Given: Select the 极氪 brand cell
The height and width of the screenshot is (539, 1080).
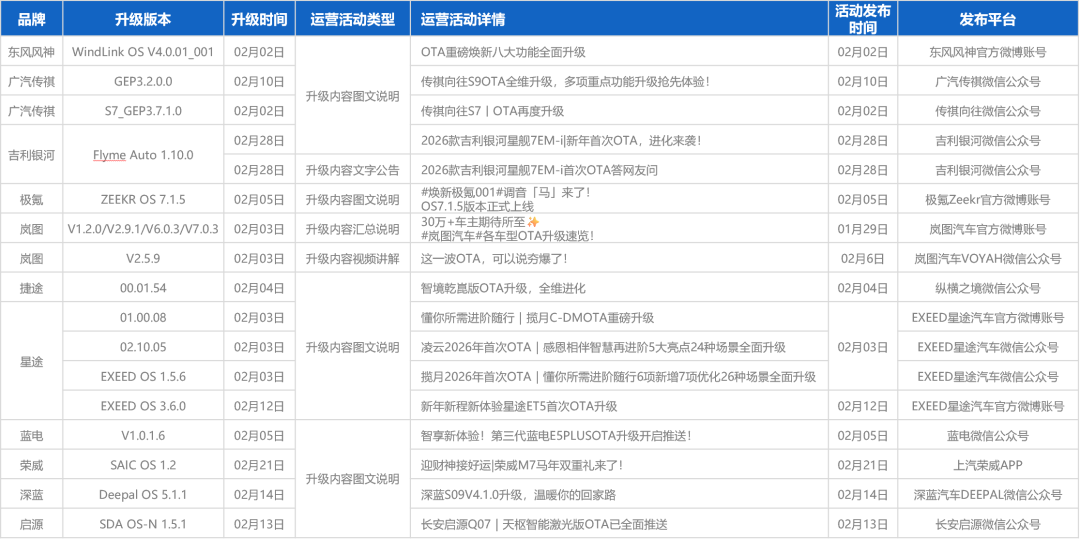Looking at the screenshot, I should (x=31, y=200).
